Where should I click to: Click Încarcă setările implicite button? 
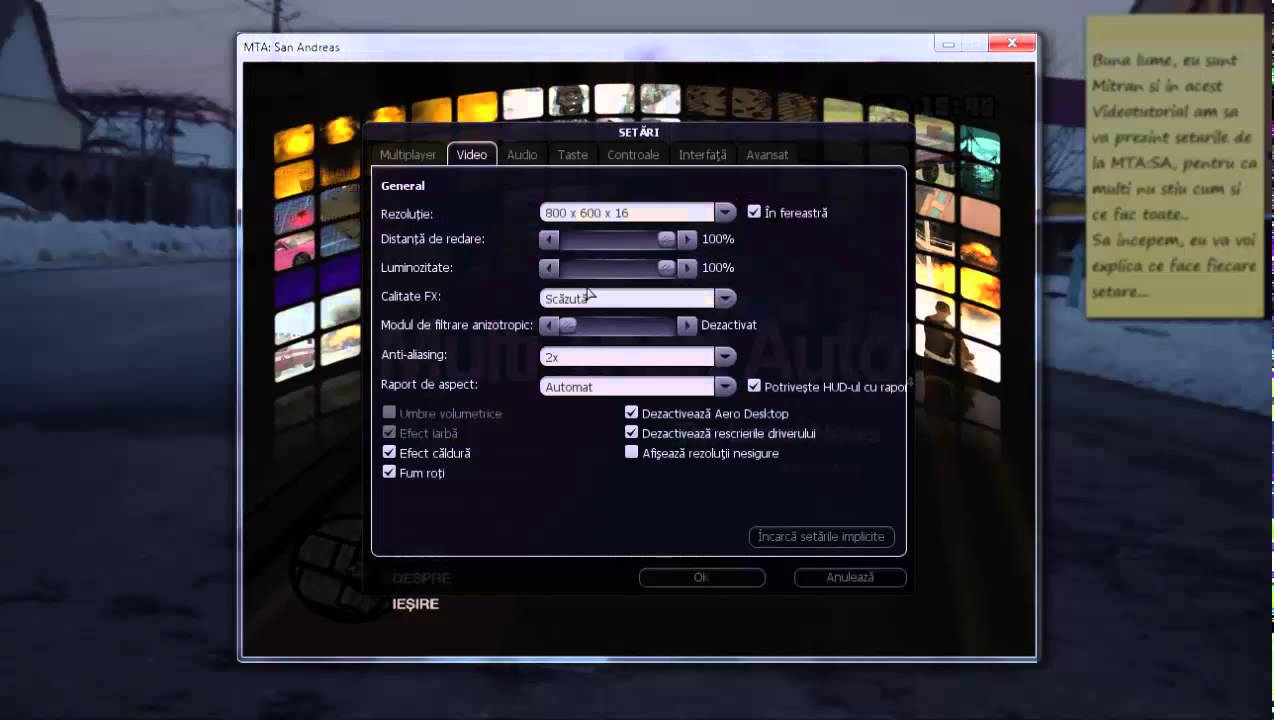(x=821, y=537)
